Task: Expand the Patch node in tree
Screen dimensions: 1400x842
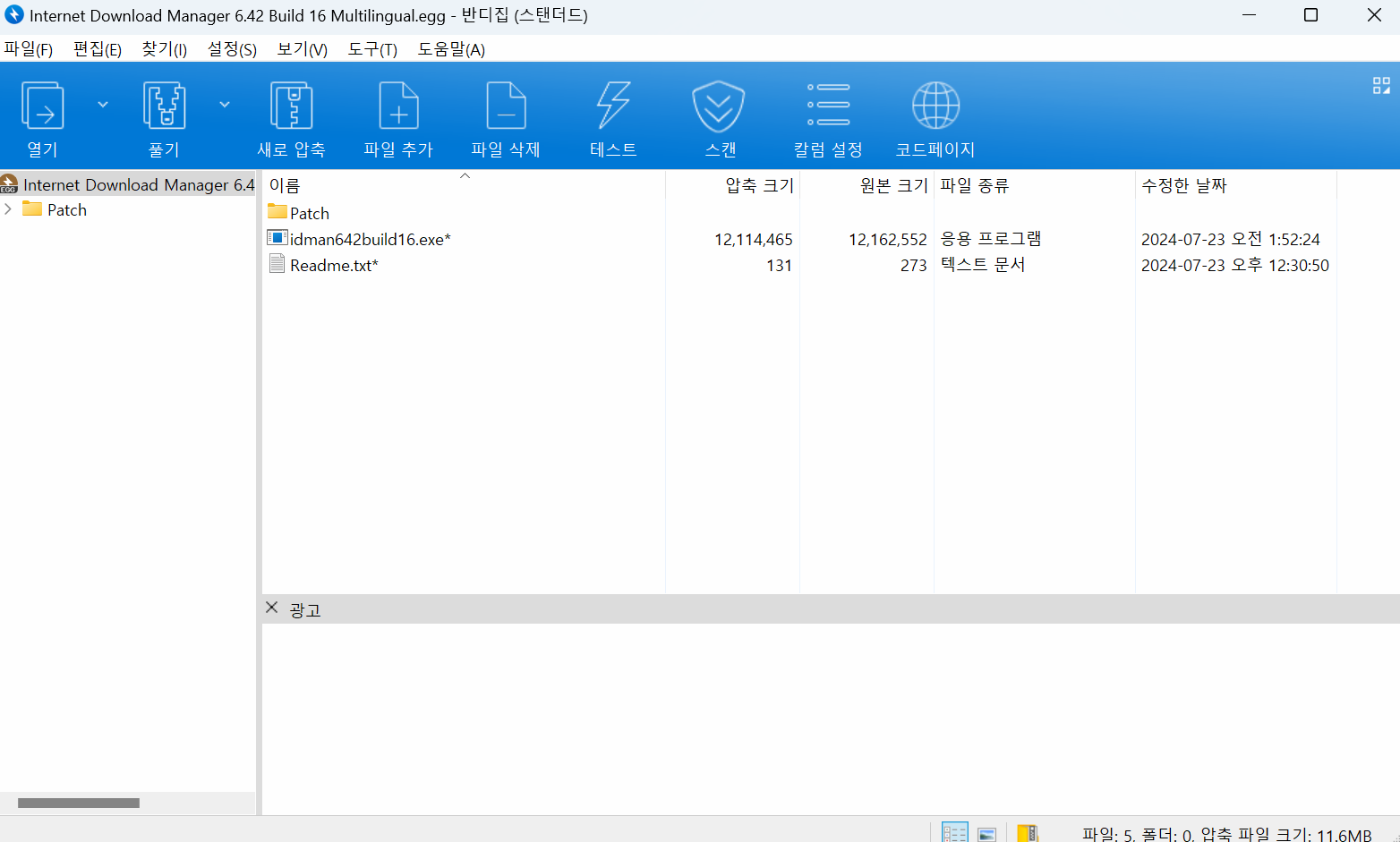Action: coord(8,208)
